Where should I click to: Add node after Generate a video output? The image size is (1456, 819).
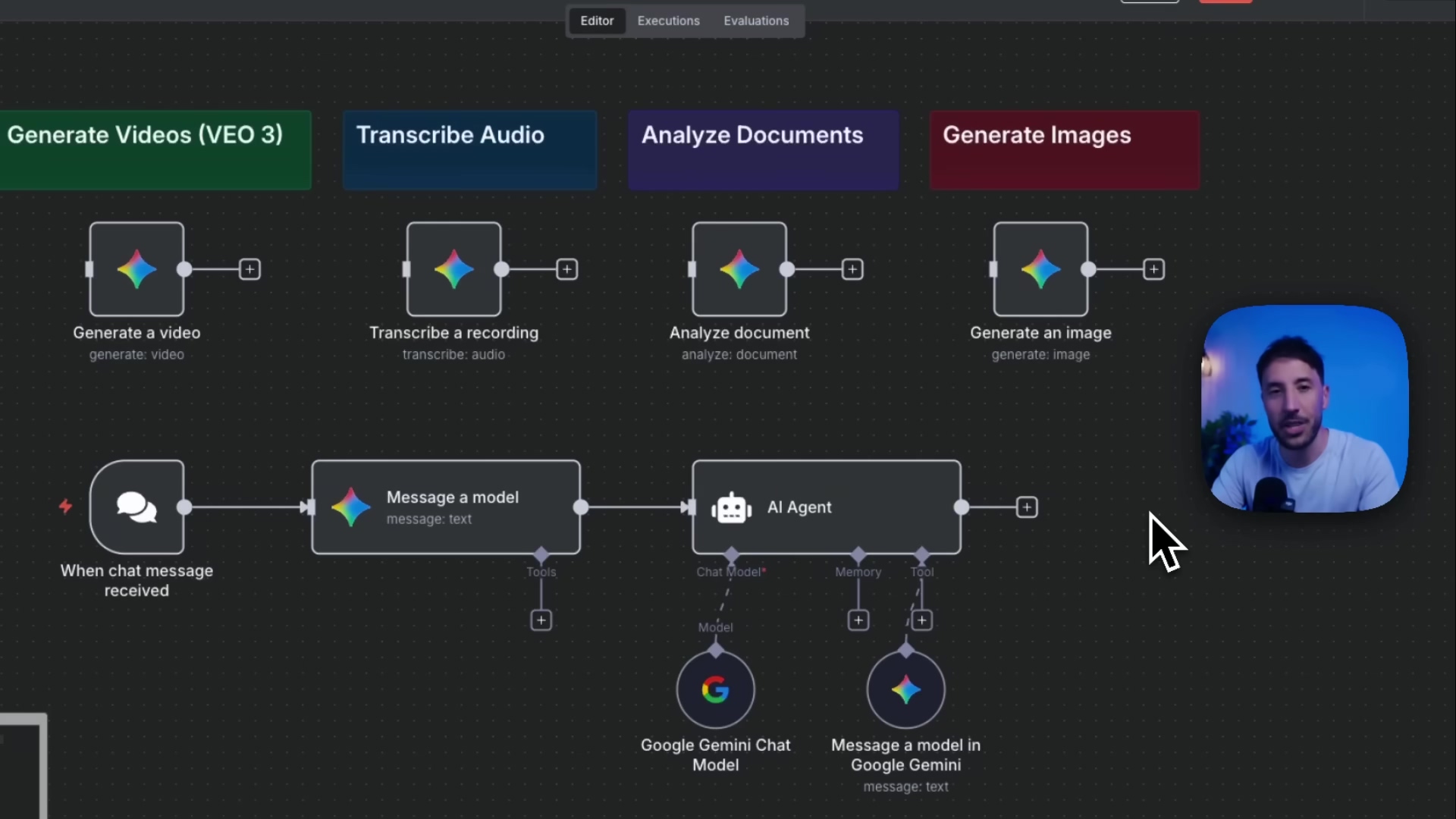click(249, 269)
